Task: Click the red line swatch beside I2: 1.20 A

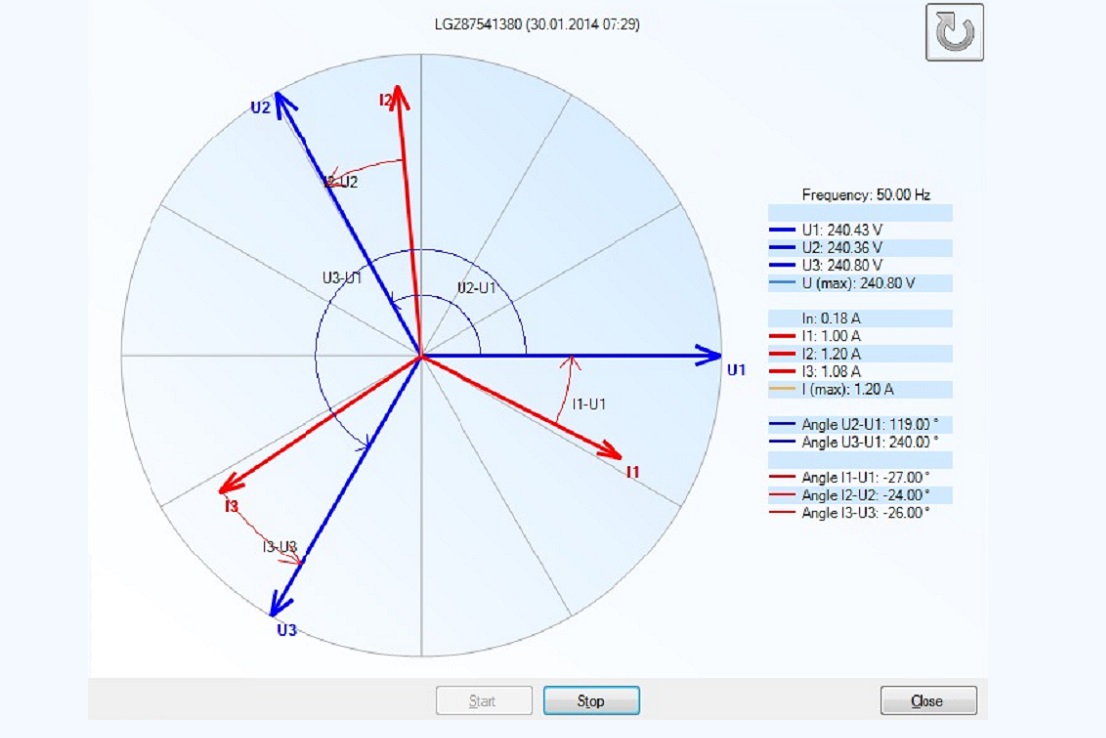Action: 783,354
